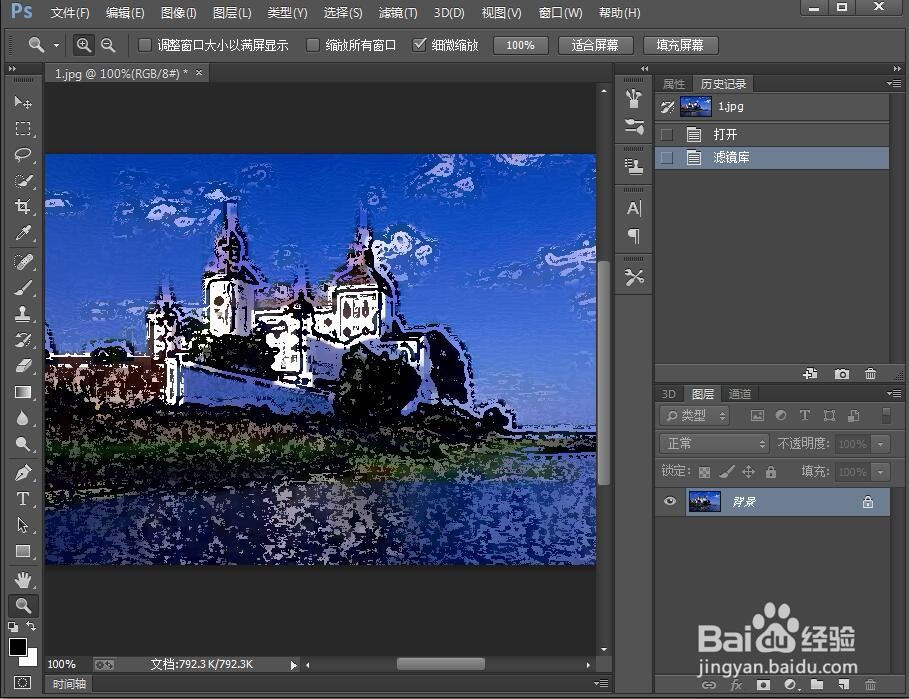Select the Eraser tool
The image size is (909, 699).
[x=23, y=366]
